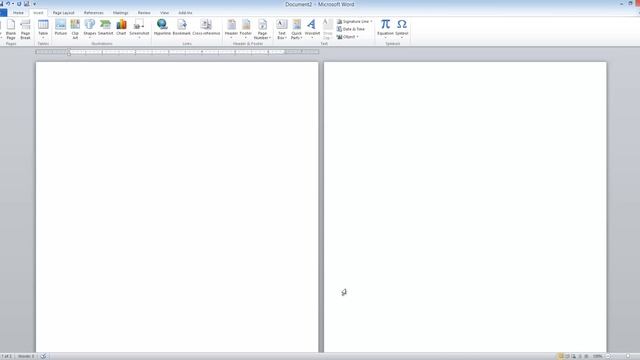Insert an Equation with the pi icon
The height and width of the screenshot is (360, 640).
(x=385, y=29)
